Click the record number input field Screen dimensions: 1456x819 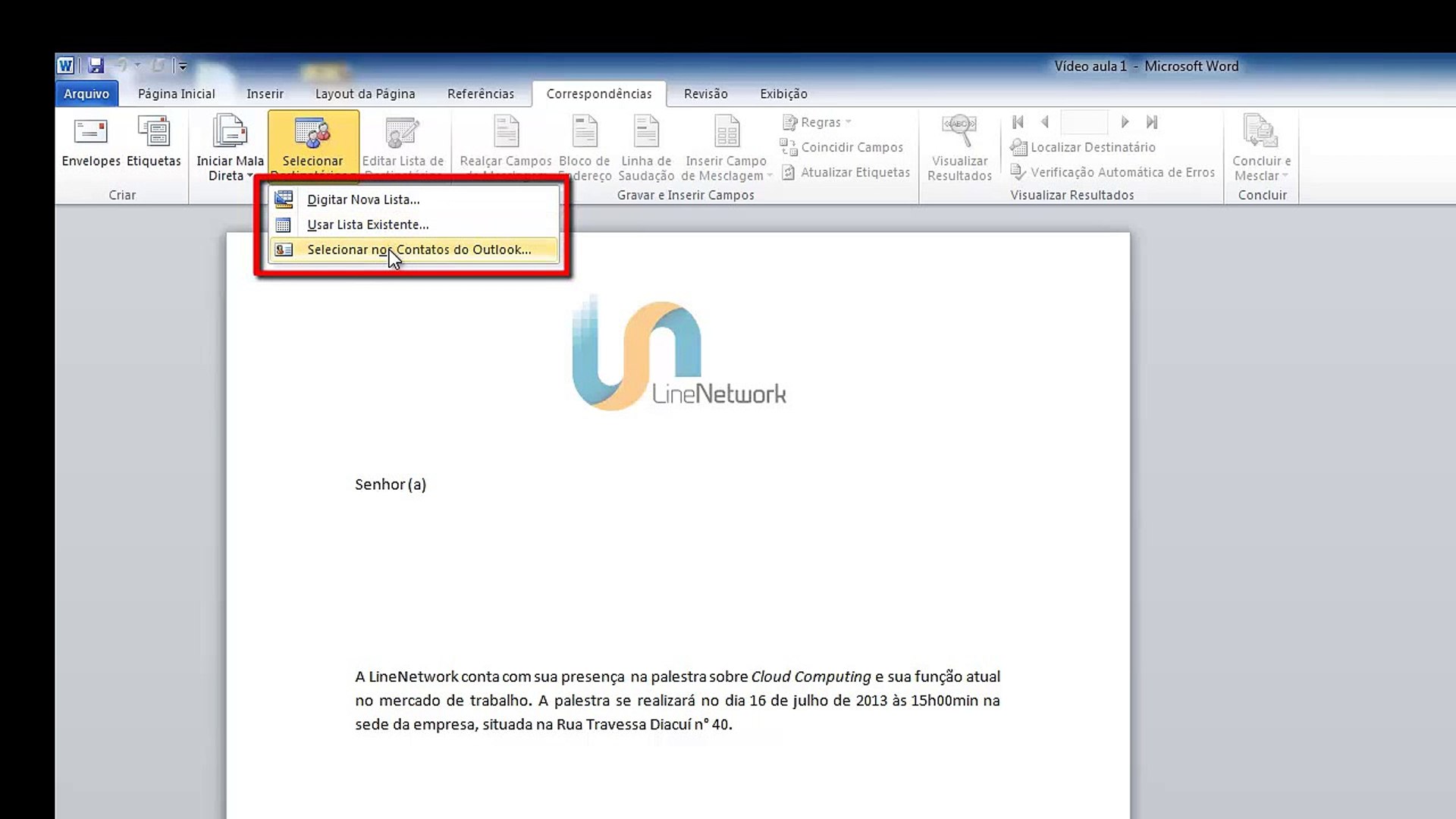(1084, 122)
